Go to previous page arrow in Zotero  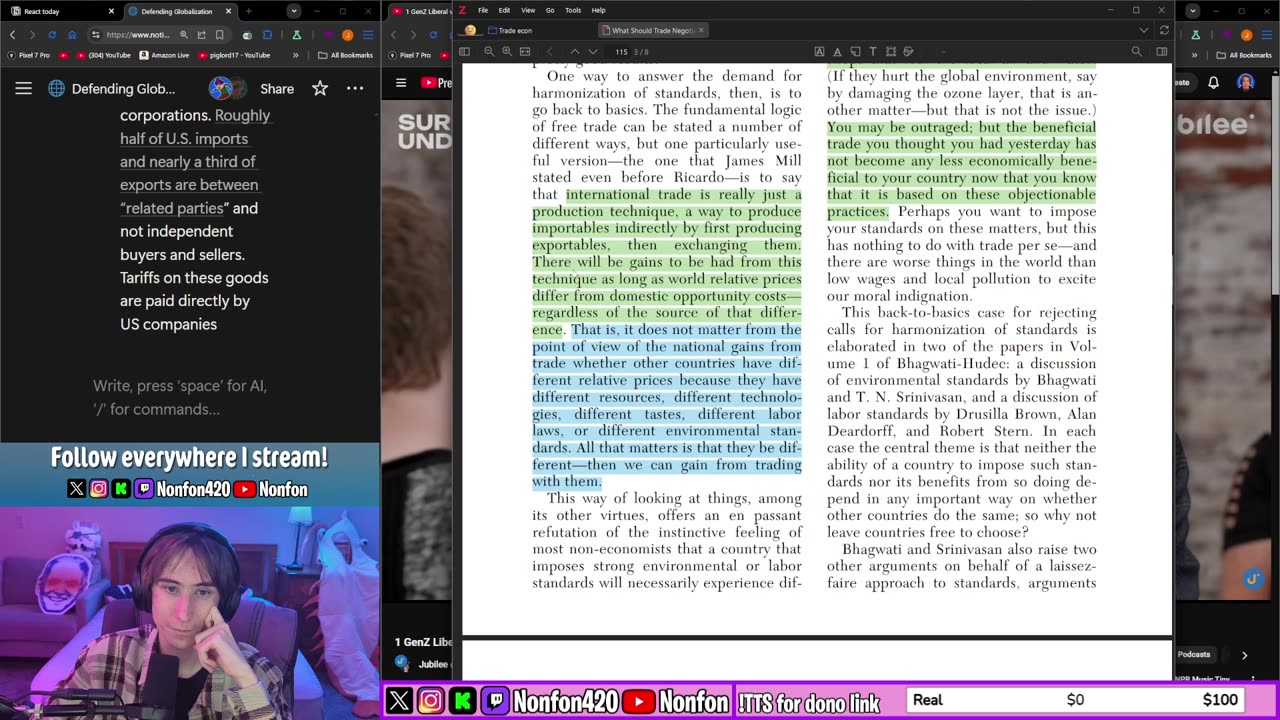coord(574,51)
